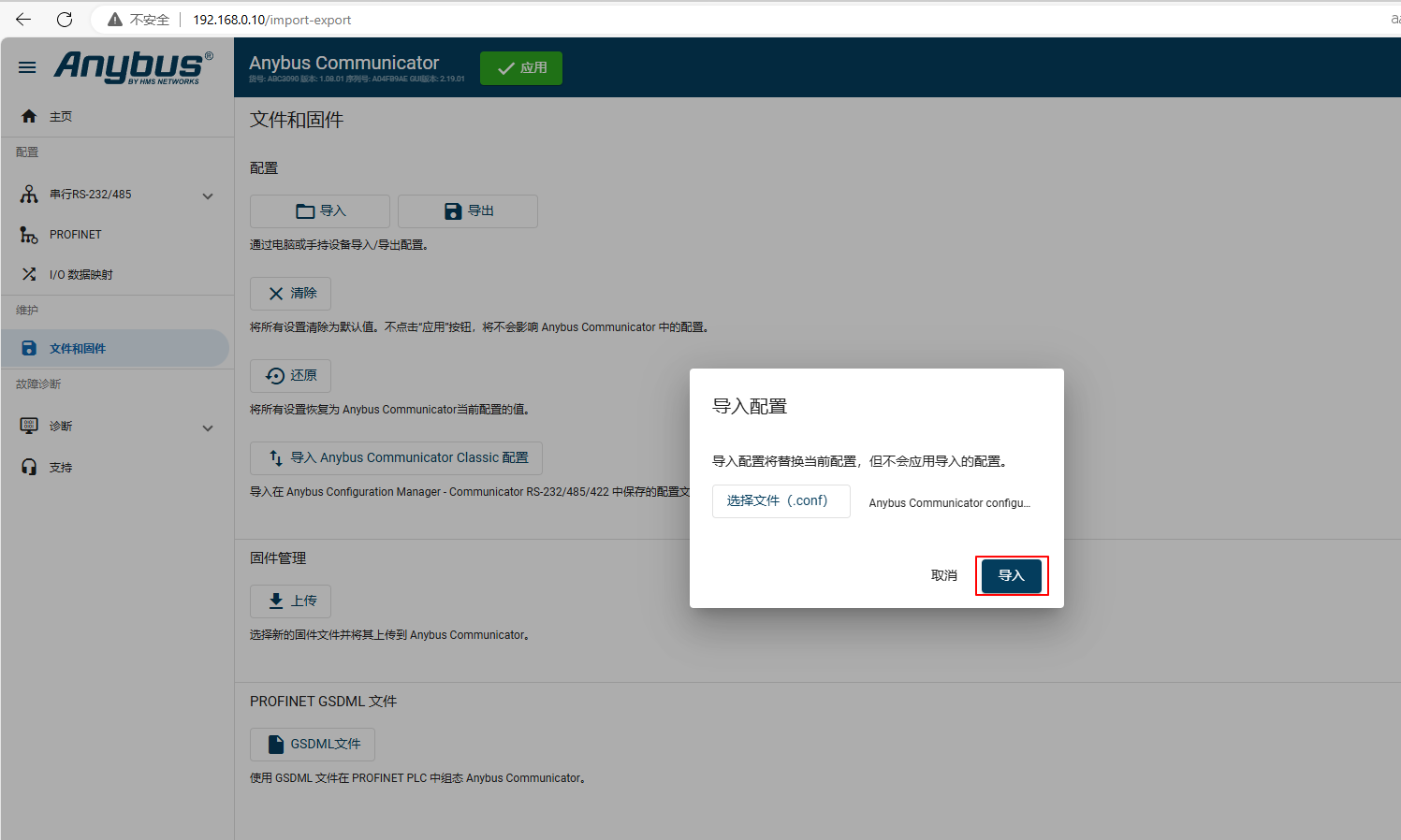
Task: Click the I/O data mapping shuffle icon
Action: pyautogui.click(x=29, y=274)
